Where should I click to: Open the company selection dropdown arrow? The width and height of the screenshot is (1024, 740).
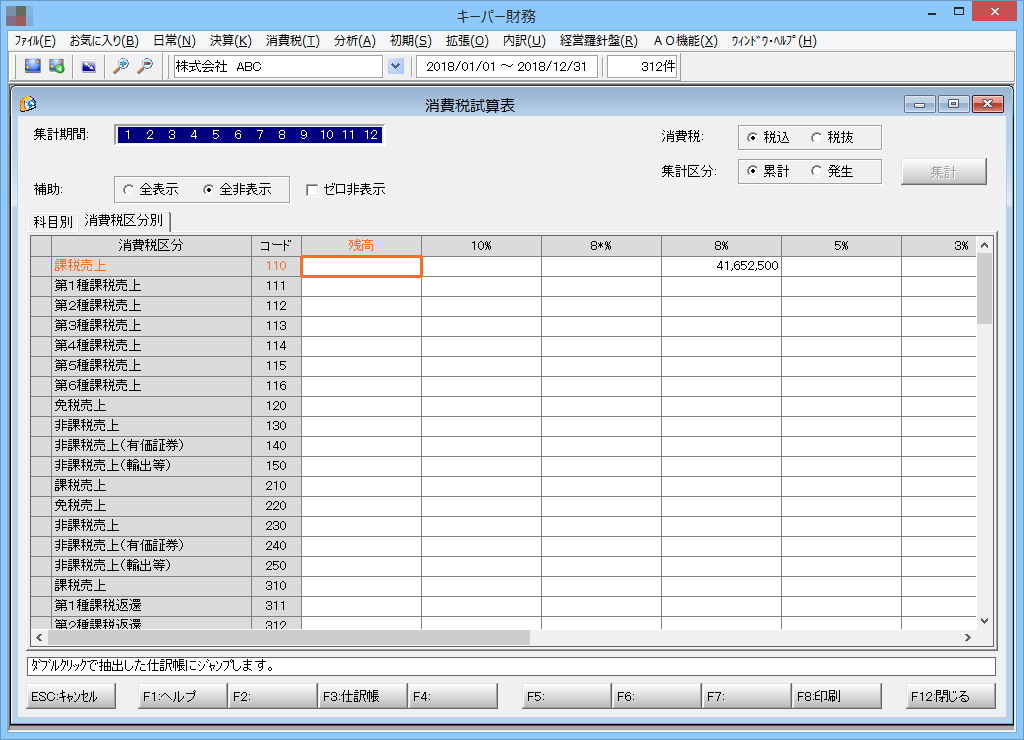[396, 66]
